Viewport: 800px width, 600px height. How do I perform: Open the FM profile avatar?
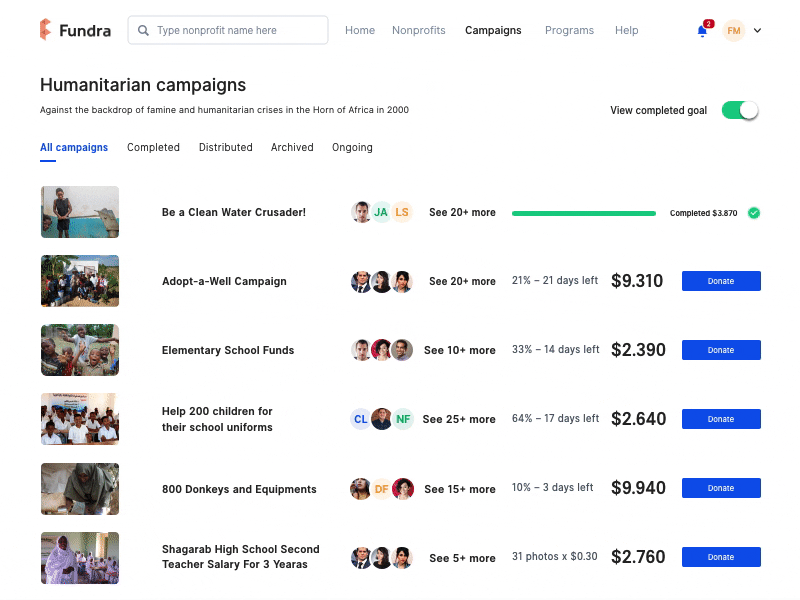(x=733, y=31)
